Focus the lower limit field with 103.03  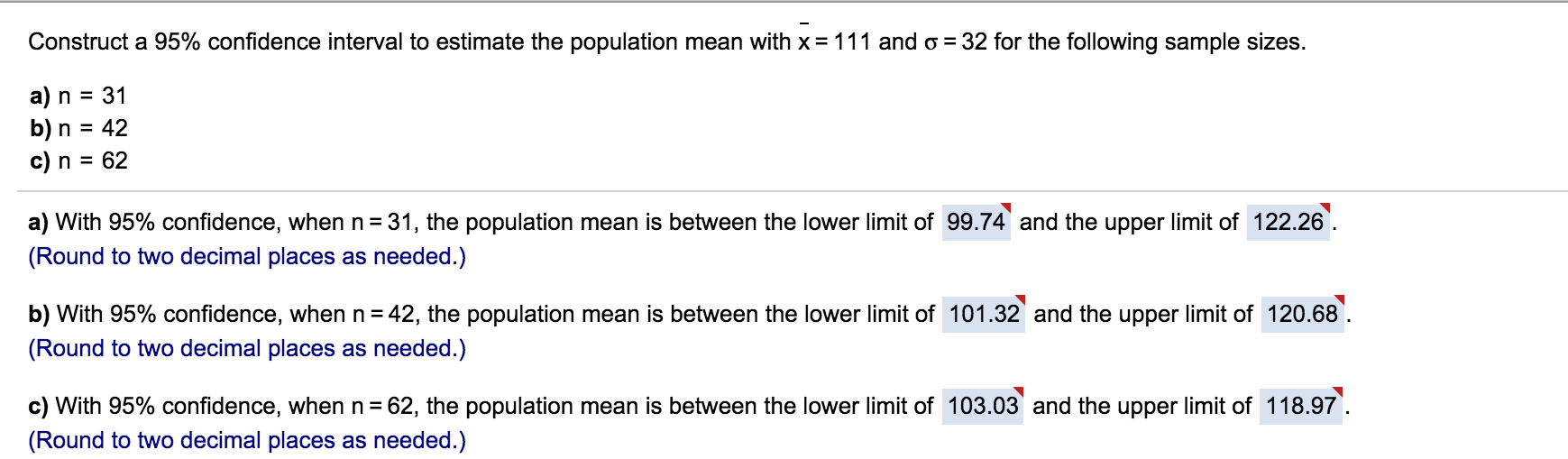982,406
